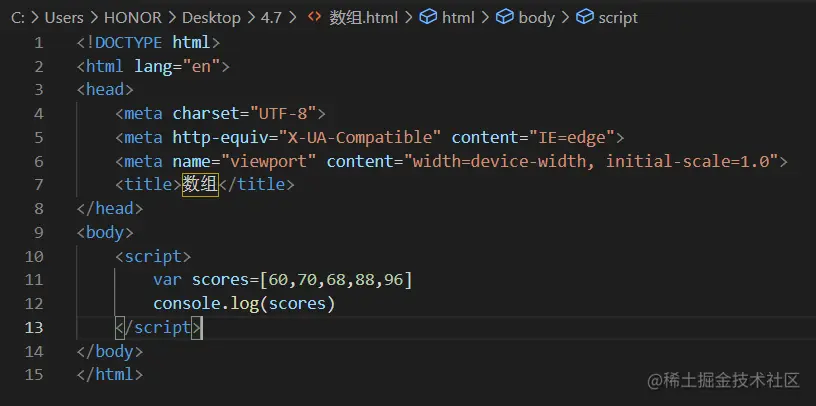Click the console object on line 12
816x406 pixels.
[x=186, y=303]
